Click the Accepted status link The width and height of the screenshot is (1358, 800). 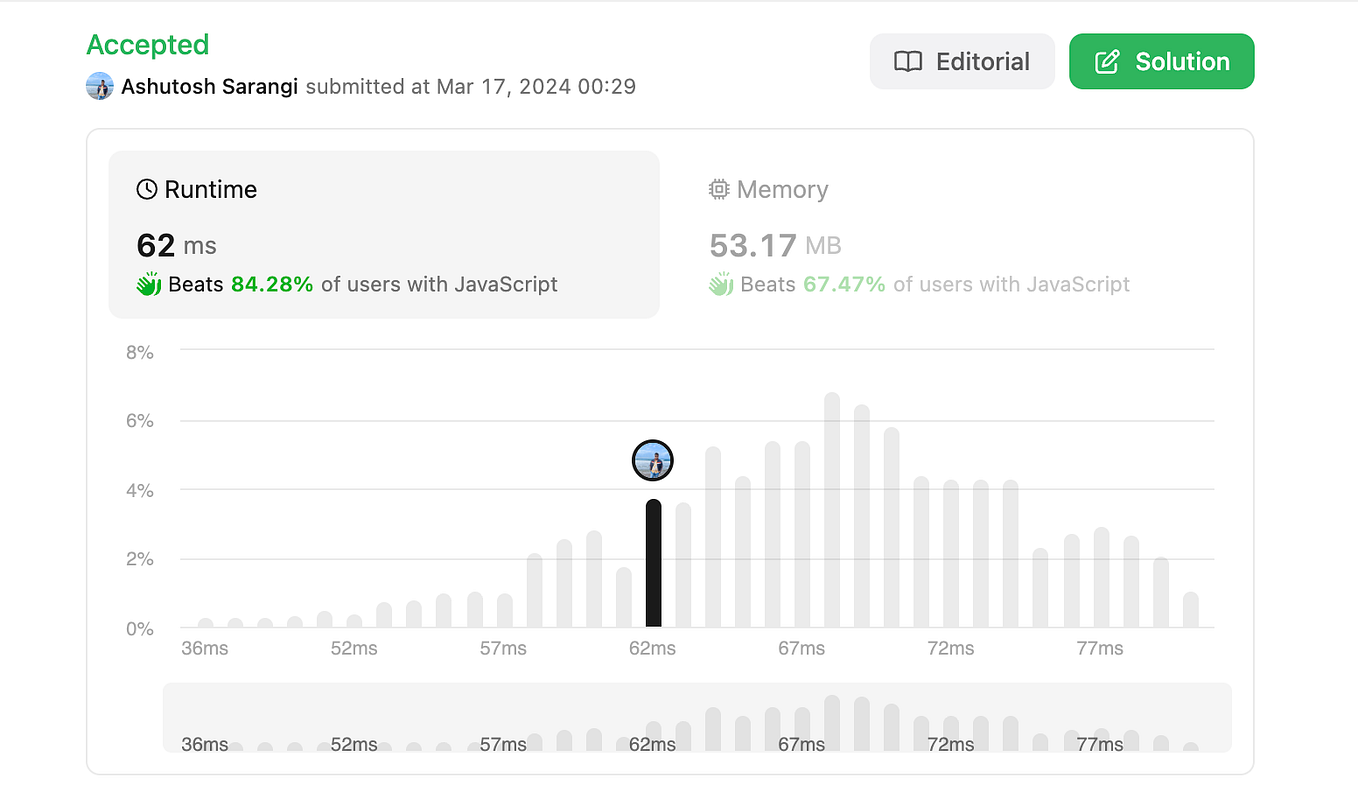click(x=147, y=44)
